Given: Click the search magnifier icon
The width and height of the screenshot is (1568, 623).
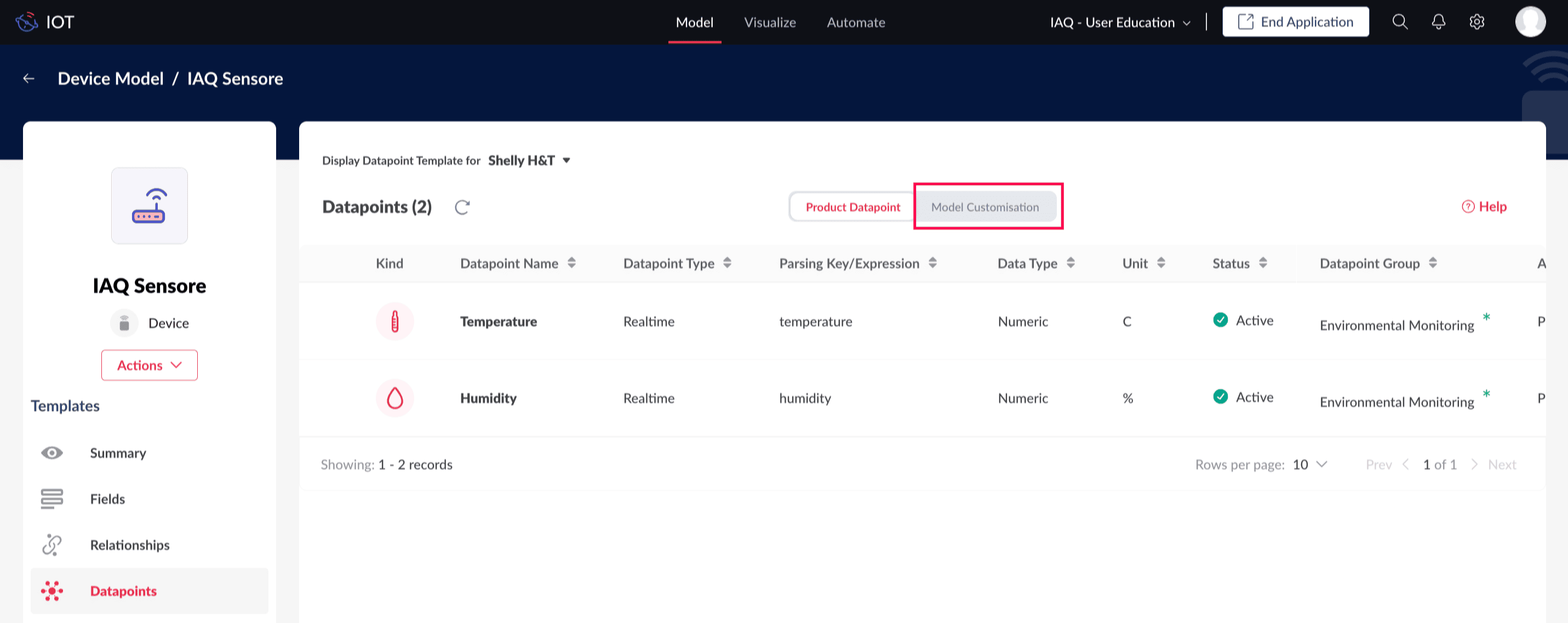Looking at the screenshot, I should [x=1399, y=22].
